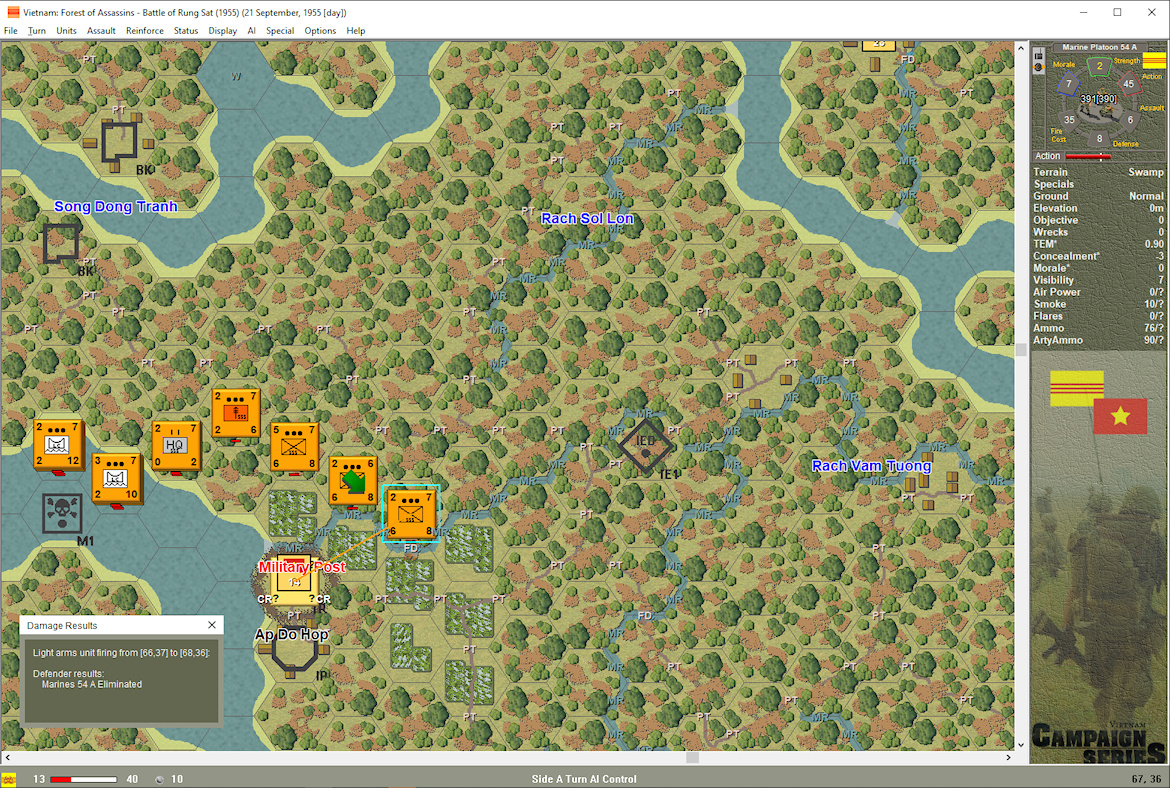Open the Turn menu

[37, 31]
